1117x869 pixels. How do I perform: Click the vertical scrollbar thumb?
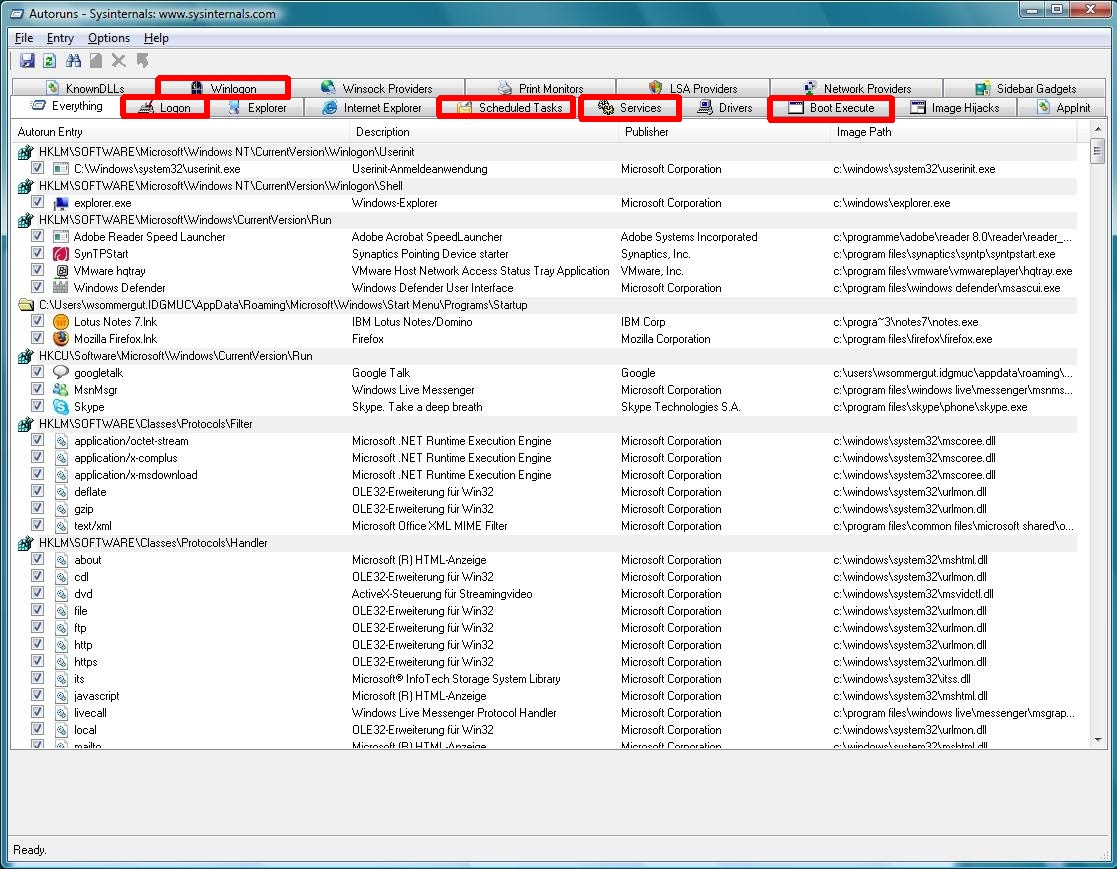pos(1097,151)
